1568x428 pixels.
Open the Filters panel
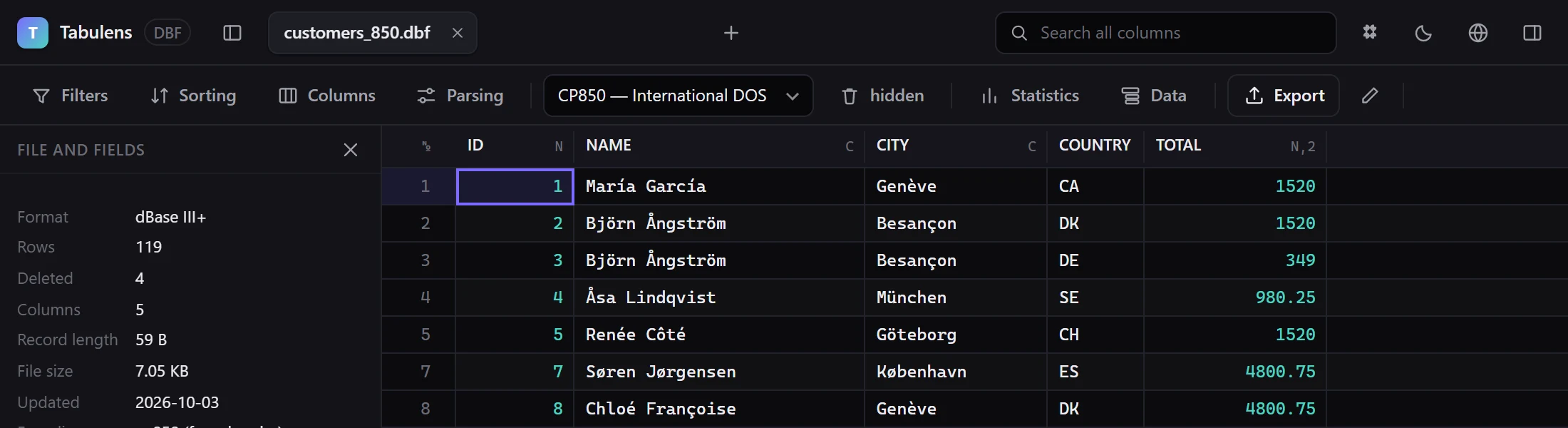pyautogui.click(x=71, y=96)
